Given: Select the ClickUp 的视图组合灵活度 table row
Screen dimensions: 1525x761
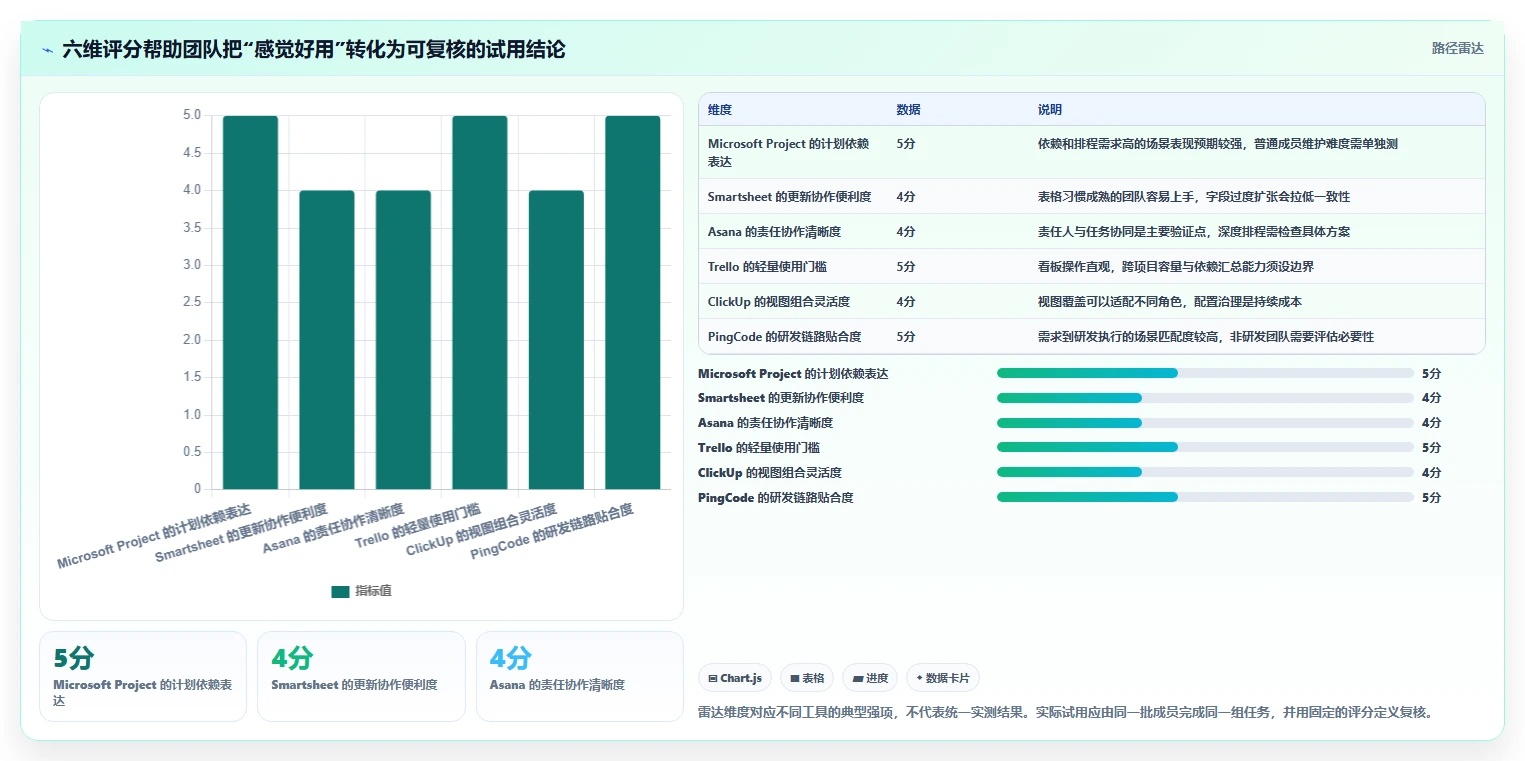Looking at the screenshot, I should pyautogui.click(x=1091, y=301).
